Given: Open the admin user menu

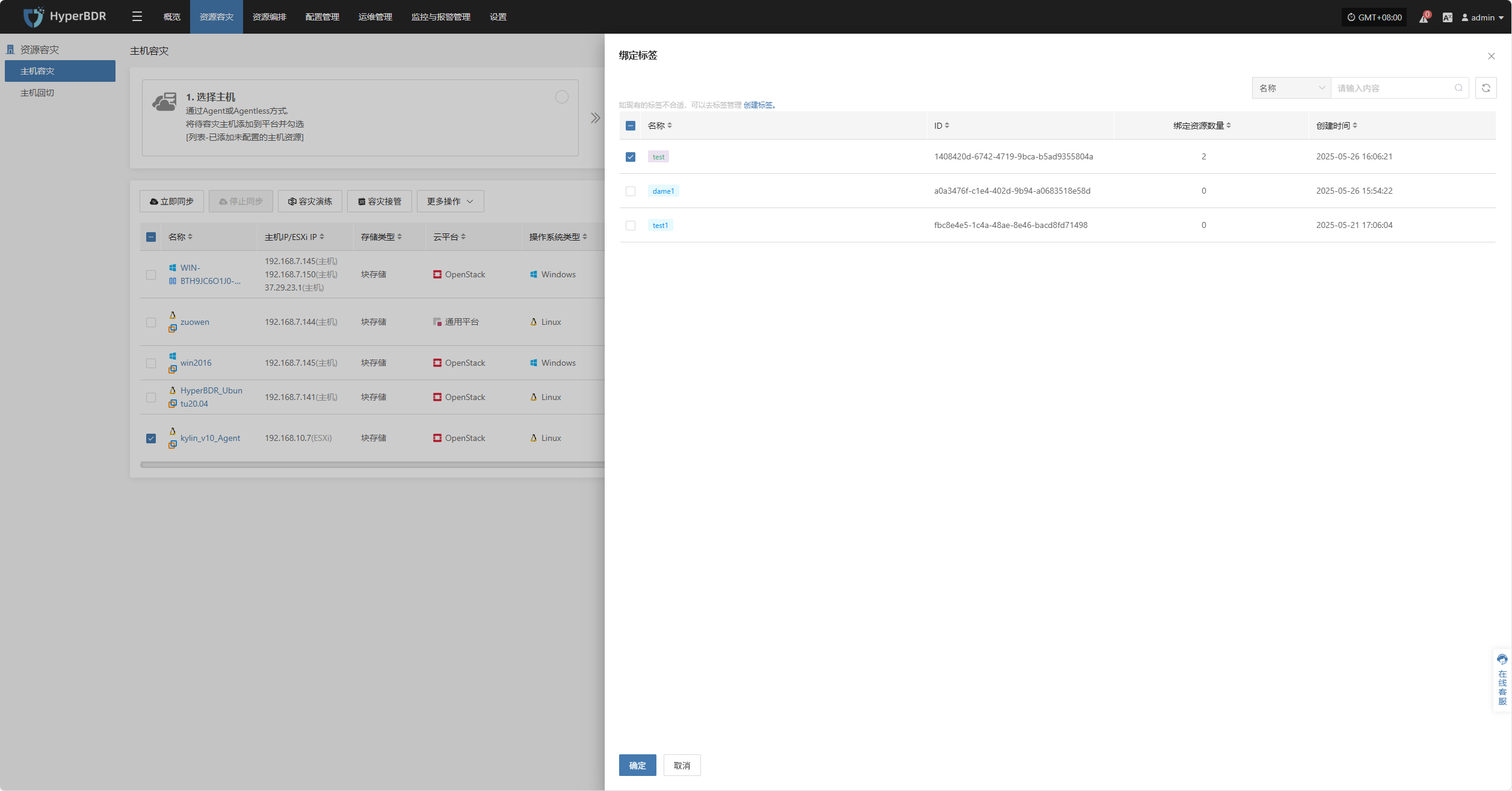Looking at the screenshot, I should [x=1483, y=17].
